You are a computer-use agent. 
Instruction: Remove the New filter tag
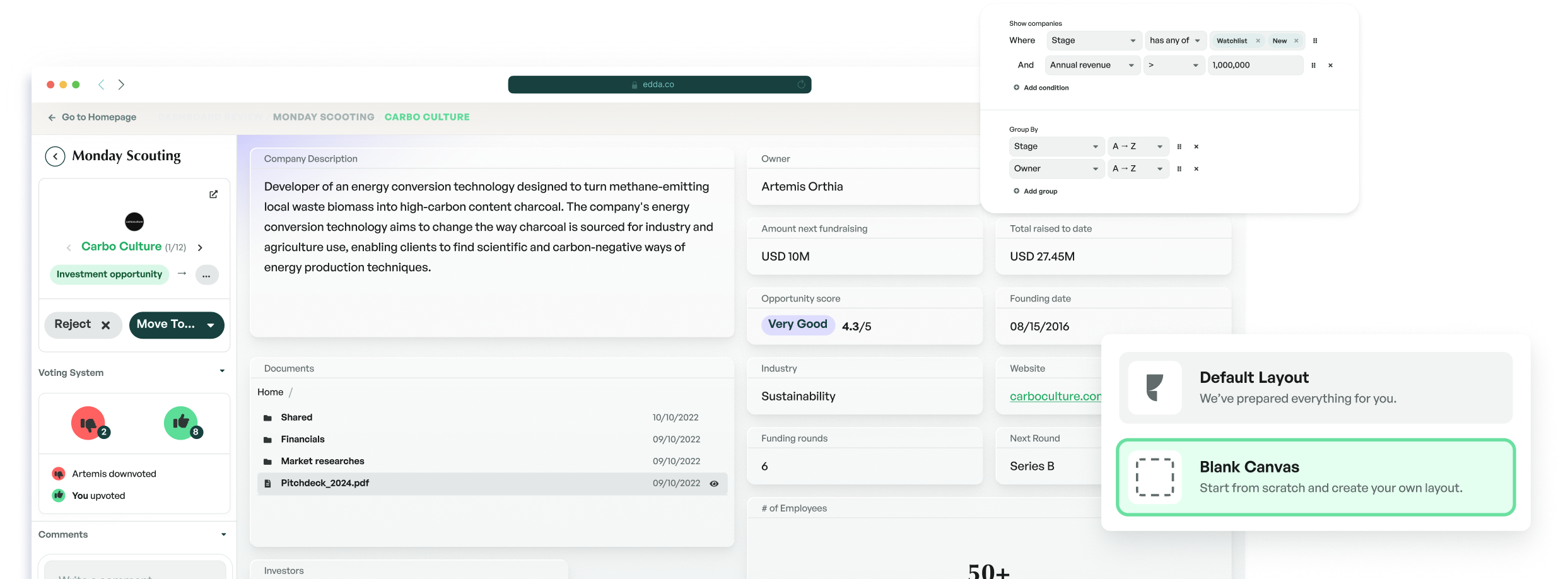1296,41
